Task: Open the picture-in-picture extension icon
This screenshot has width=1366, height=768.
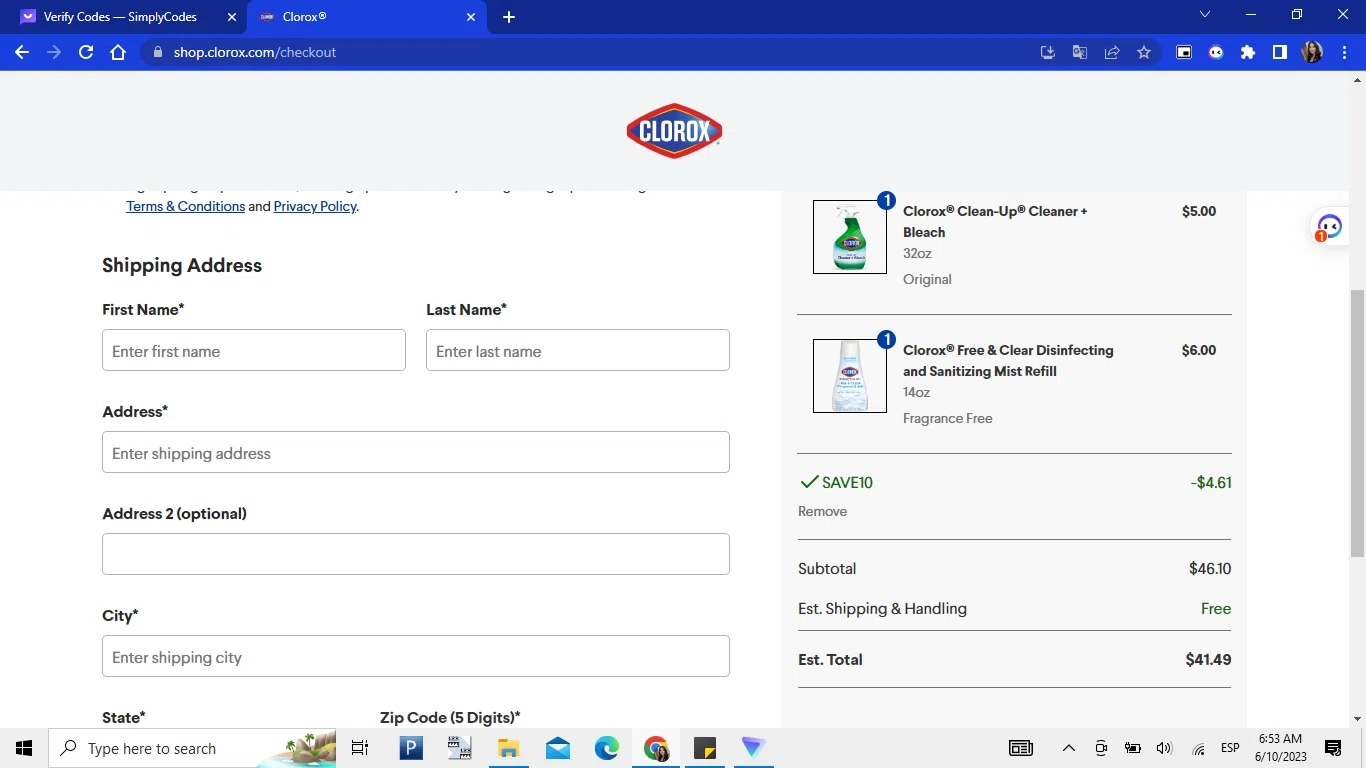Action: [x=1184, y=52]
